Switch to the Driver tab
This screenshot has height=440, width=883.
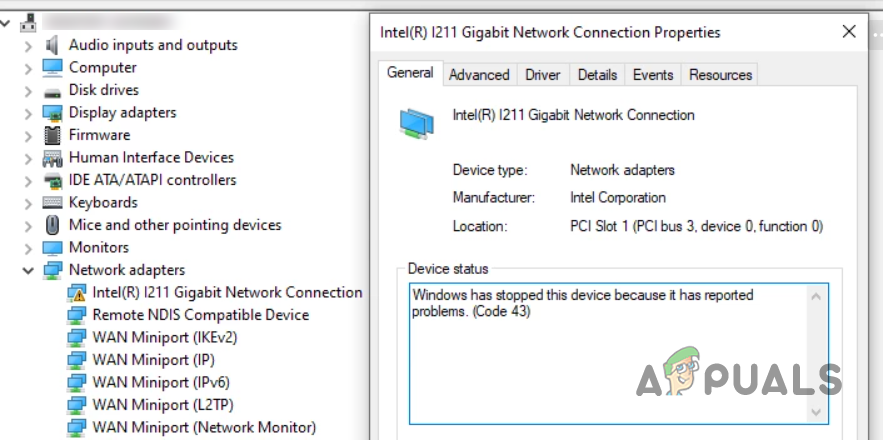(x=542, y=75)
